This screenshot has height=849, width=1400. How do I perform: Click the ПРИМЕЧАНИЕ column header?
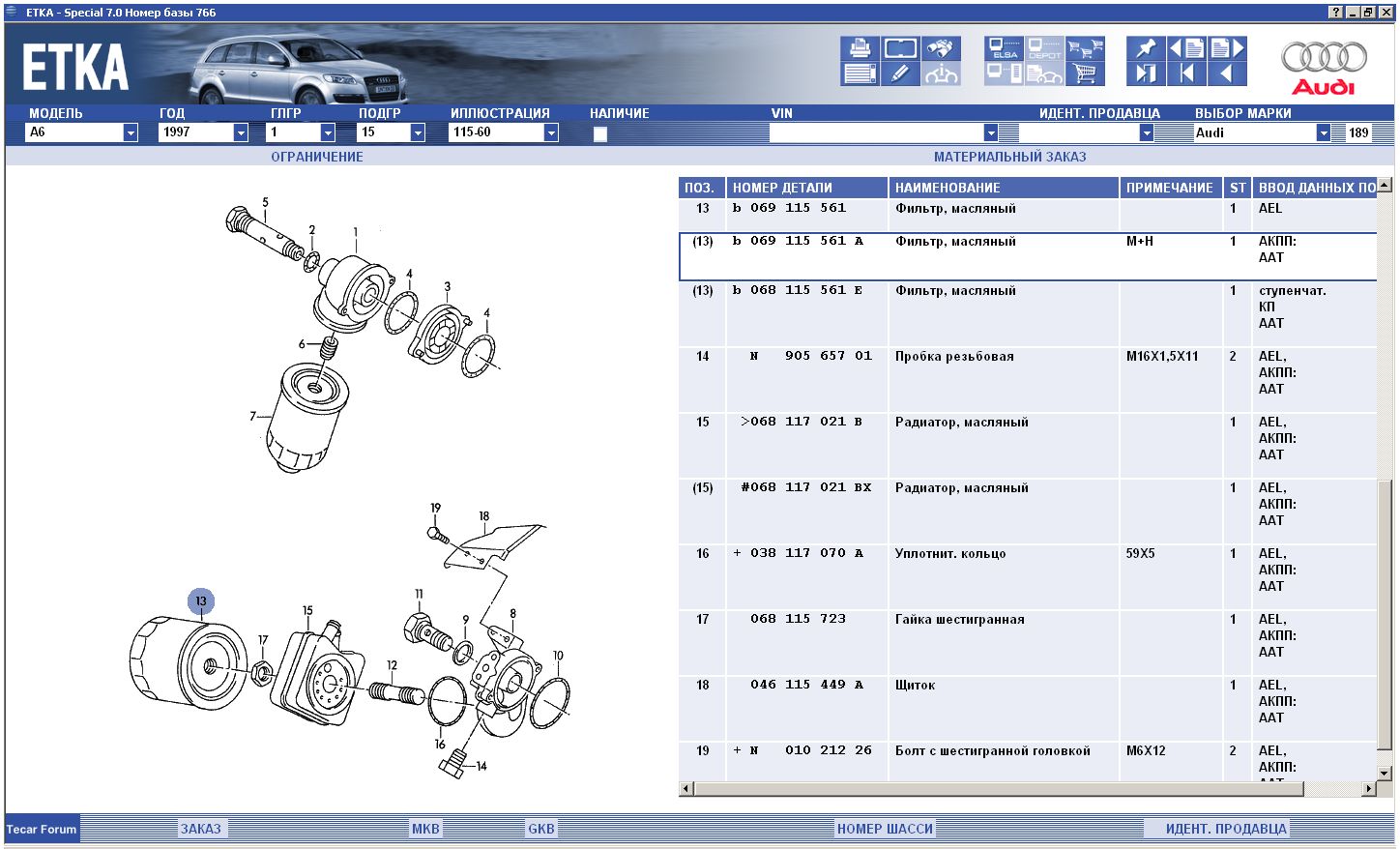pyautogui.click(x=1169, y=188)
